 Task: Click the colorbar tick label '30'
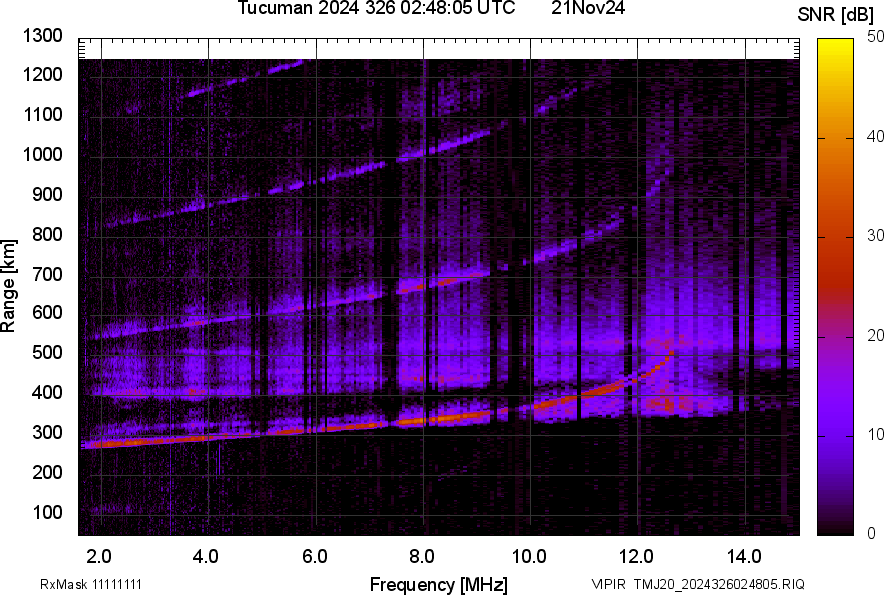[x=876, y=235]
